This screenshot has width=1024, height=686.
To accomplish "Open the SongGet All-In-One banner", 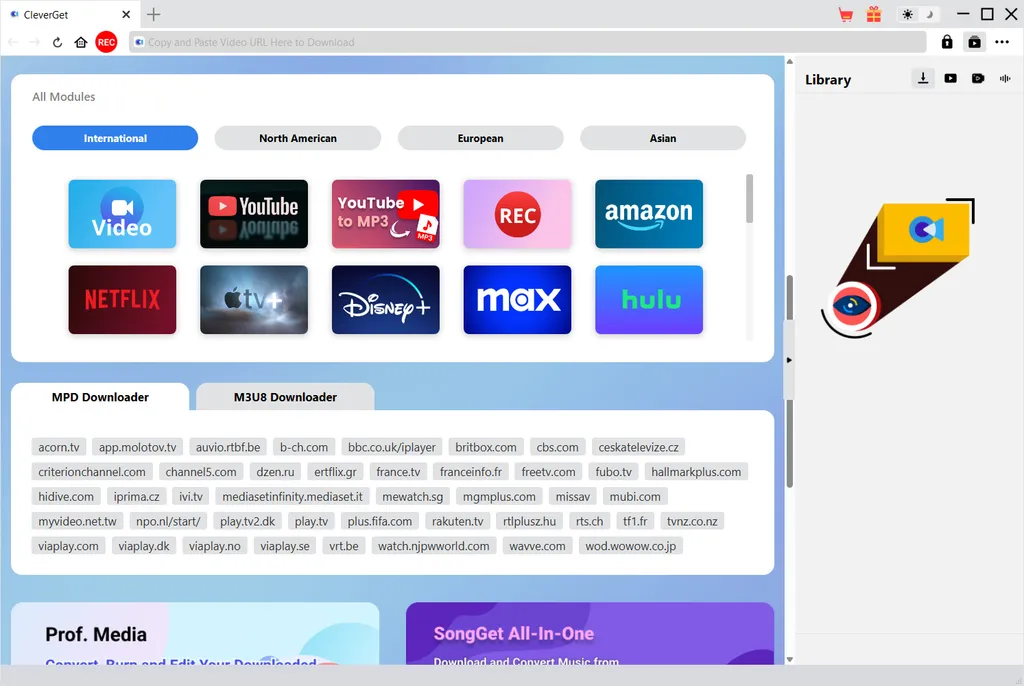I will 590,634.
